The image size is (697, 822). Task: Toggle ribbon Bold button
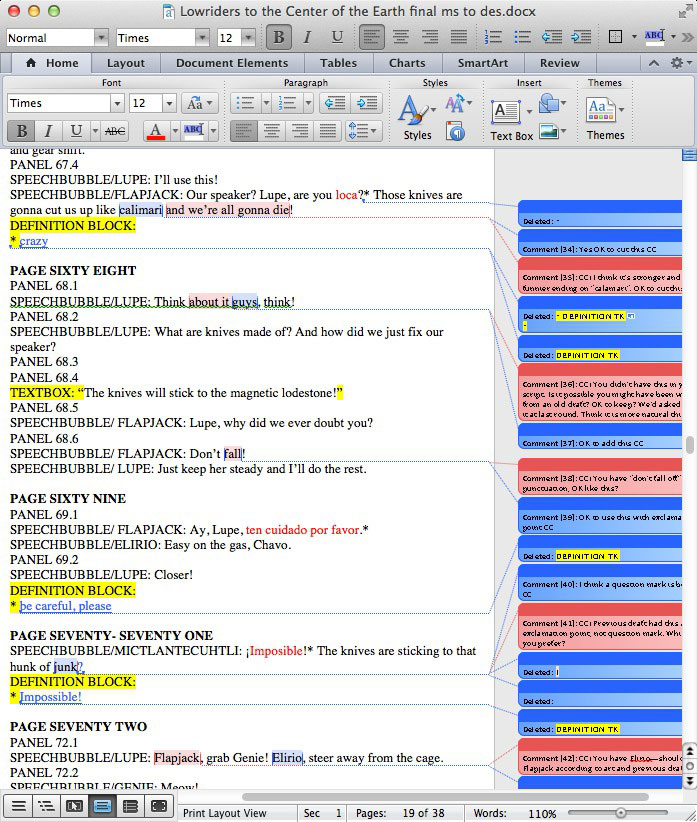21,131
